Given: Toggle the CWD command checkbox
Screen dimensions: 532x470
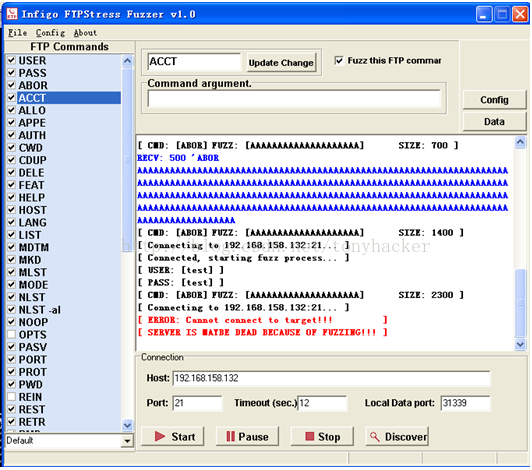Looking at the screenshot, I should [12, 148].
